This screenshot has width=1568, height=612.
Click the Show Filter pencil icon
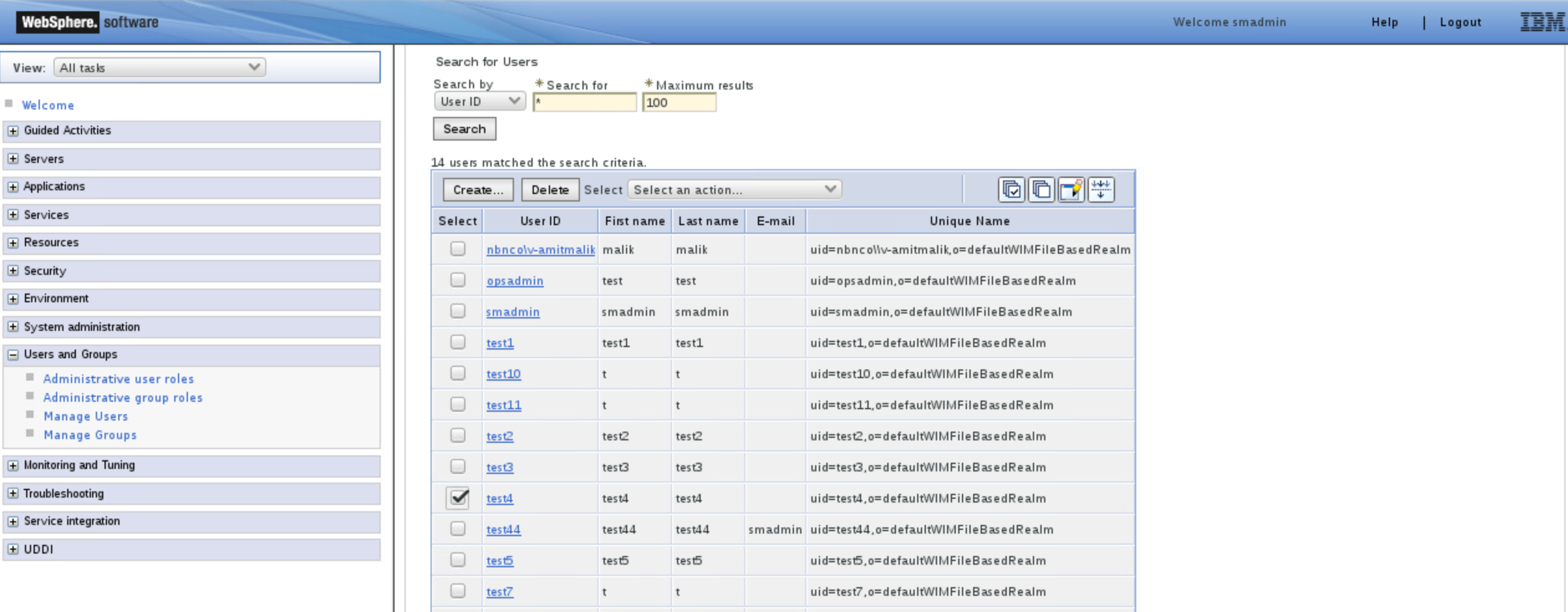(x=1071, y=190)
